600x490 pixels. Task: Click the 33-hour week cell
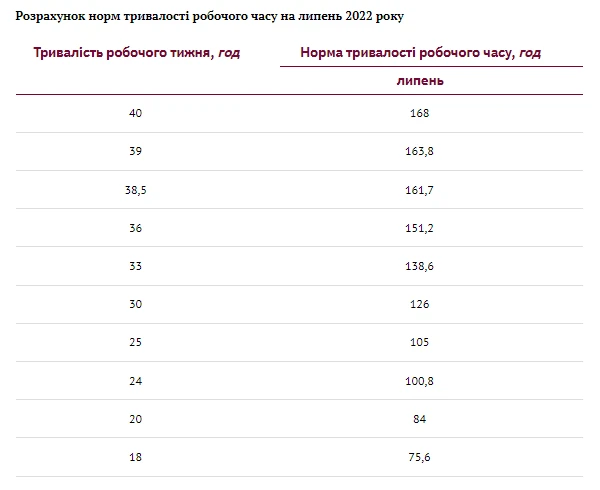tap(136, 266)
